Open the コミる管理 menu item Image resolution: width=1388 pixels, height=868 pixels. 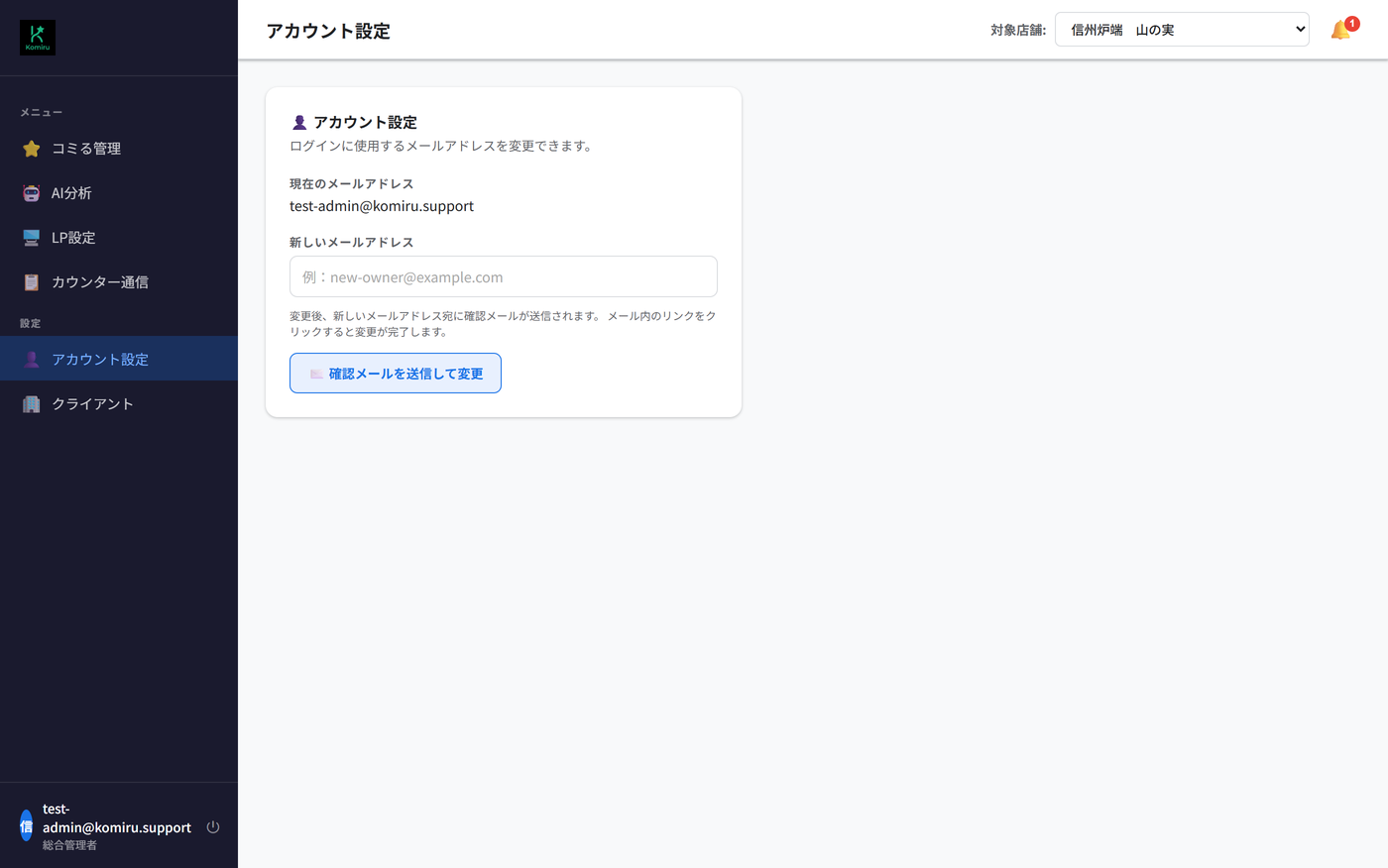point(119,149)
